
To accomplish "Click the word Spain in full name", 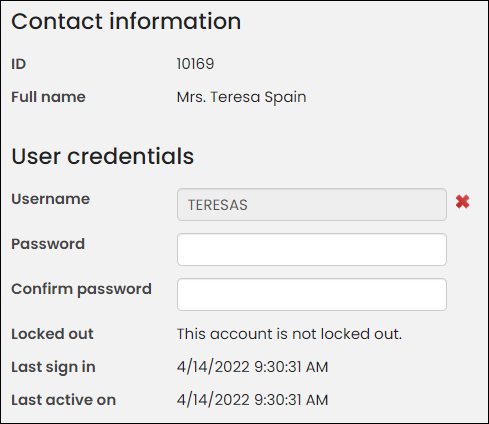I will (x=285, y=98).
